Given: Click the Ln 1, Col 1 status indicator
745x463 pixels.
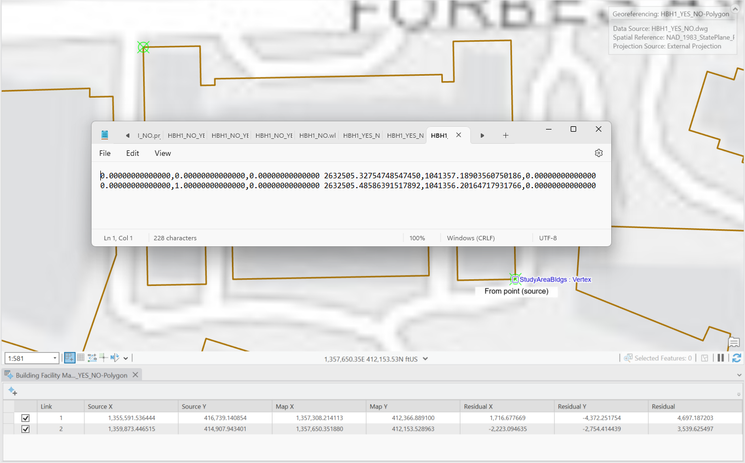Looking at the screenshot, I should click(118, 238).
